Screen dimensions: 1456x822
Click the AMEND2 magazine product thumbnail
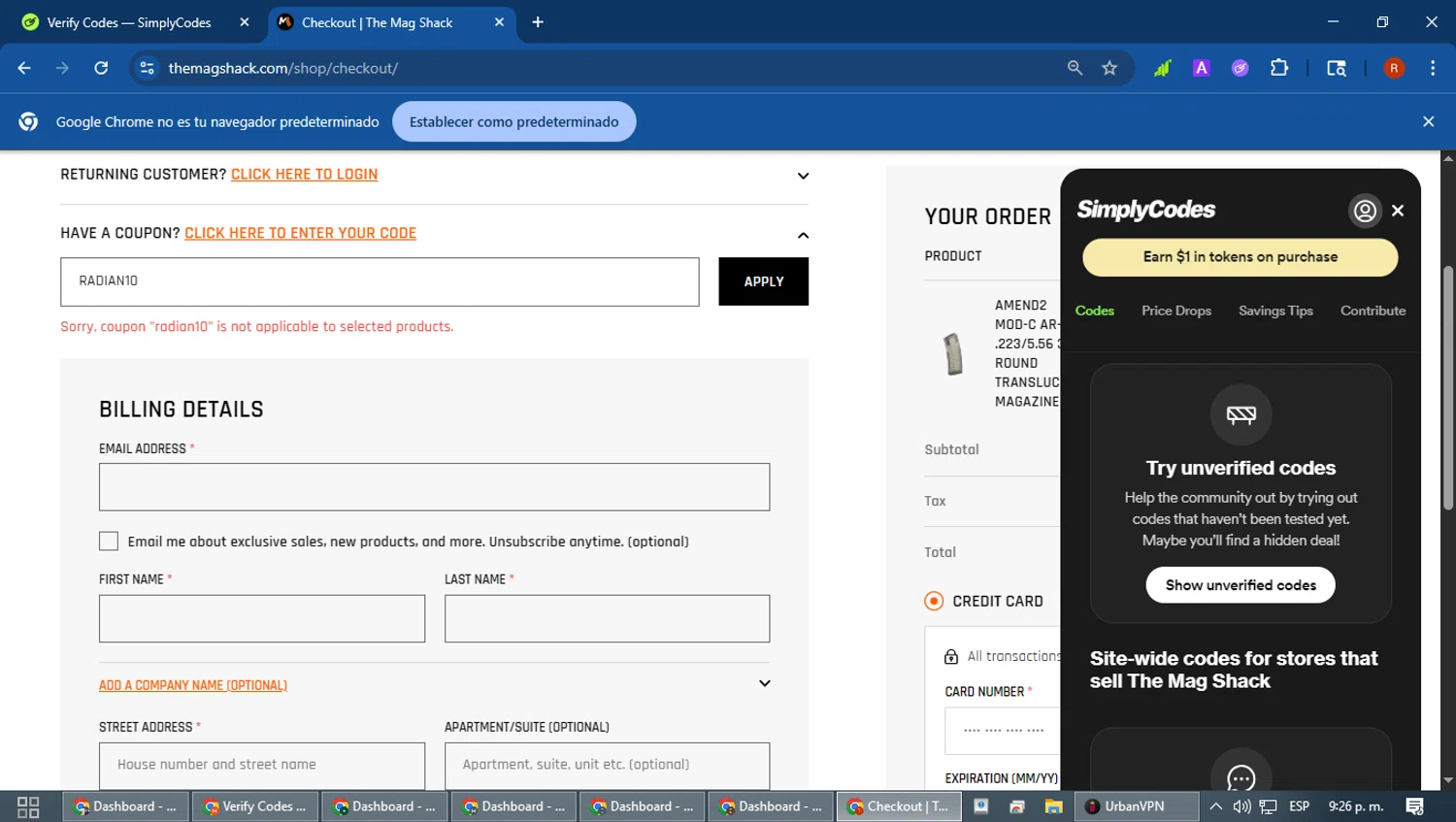953,353
